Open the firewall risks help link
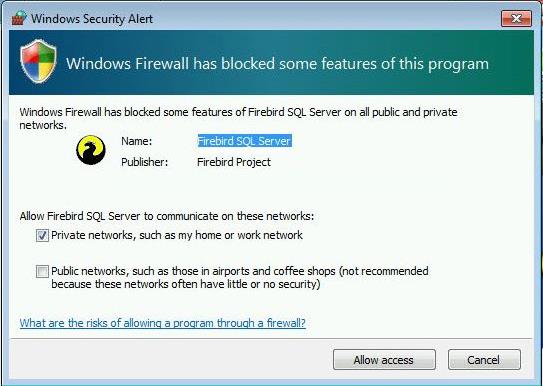The height and width of the screenshot is (386, 543). [x=163, y=323]
